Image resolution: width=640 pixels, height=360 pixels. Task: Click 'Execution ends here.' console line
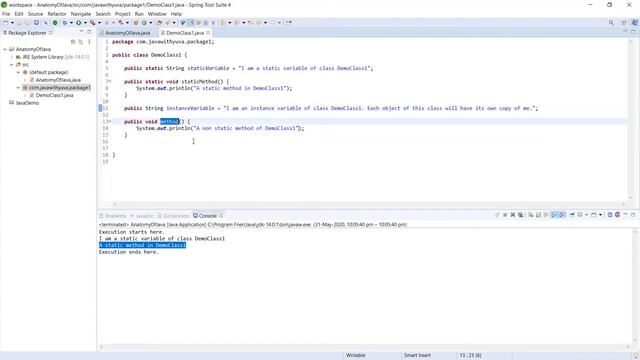click(x=129, y=252)
